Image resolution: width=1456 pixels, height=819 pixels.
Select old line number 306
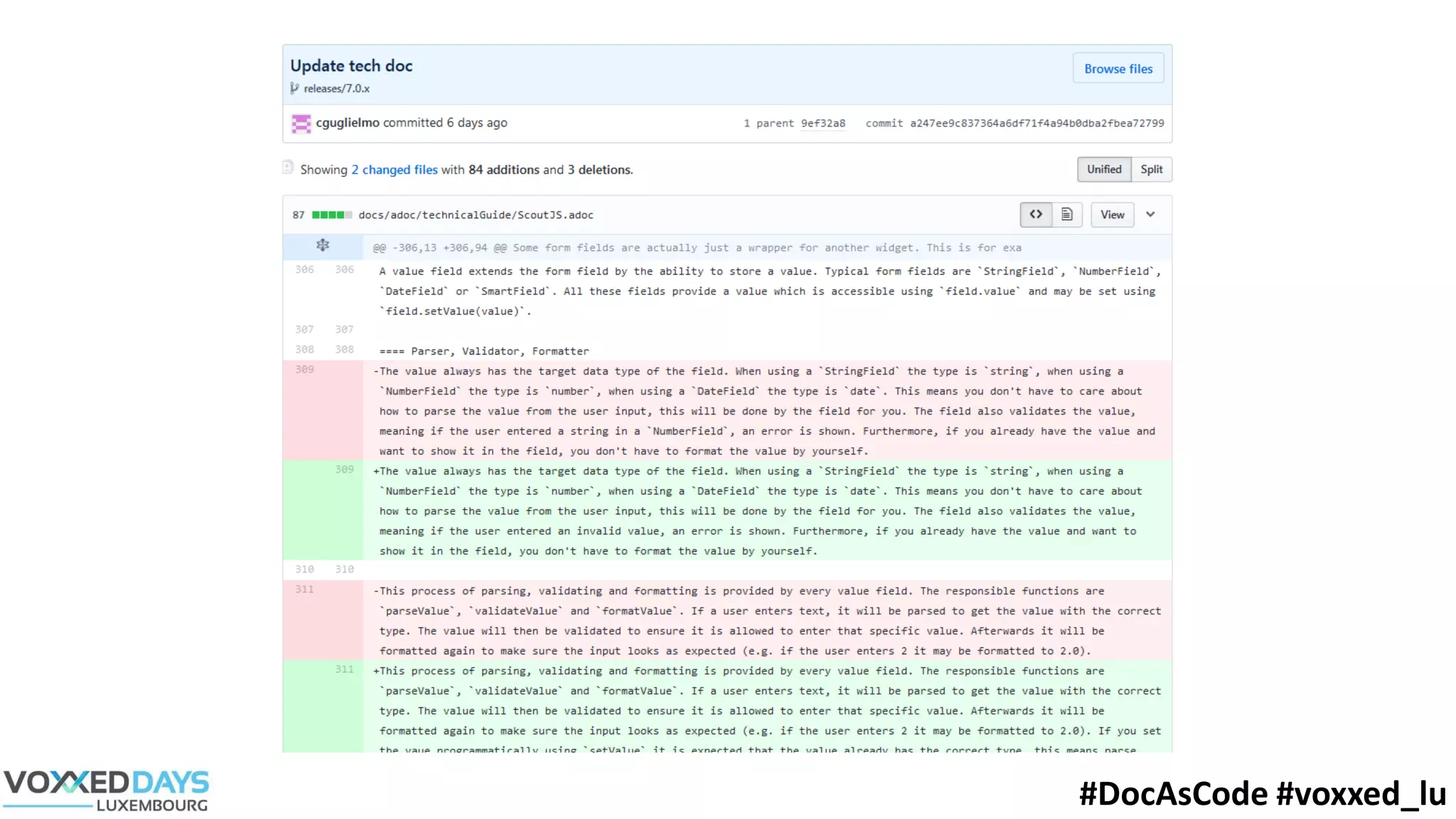coord(304,269)
